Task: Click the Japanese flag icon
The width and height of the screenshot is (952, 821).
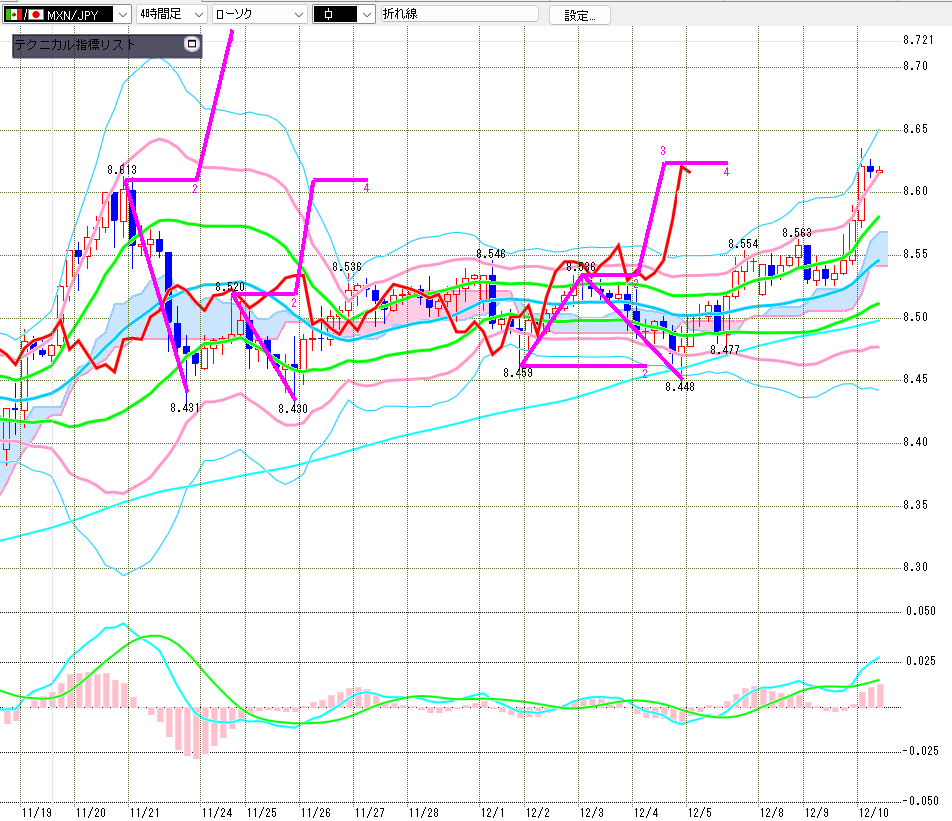Action: coord(35,14)
